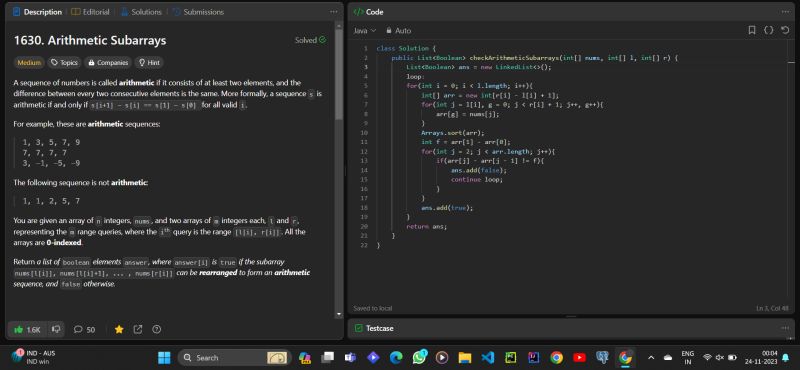This screenshot has height=370, width=800.
Task: Switch to the Editorial tab
Action: tap(90, 12)
